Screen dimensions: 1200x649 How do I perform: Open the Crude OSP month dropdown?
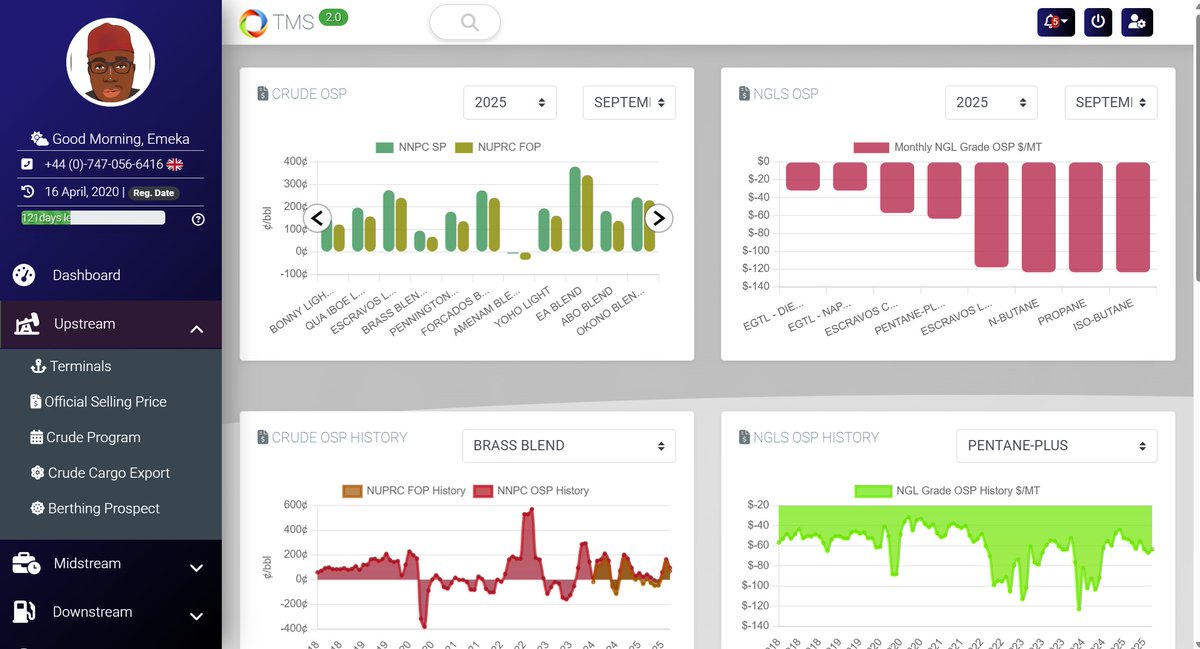coord(629,102)
